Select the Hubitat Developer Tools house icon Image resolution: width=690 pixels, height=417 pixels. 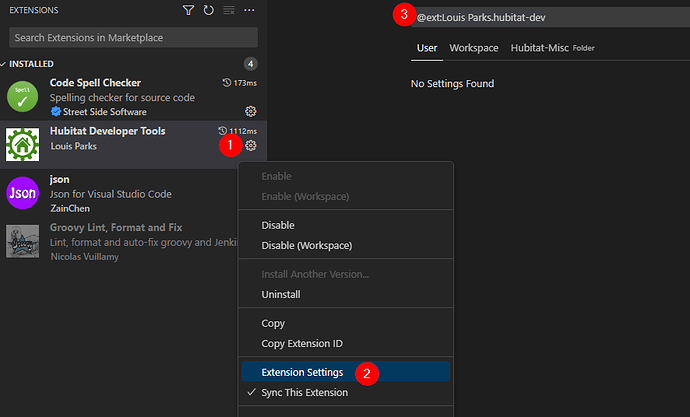(22, 144)
